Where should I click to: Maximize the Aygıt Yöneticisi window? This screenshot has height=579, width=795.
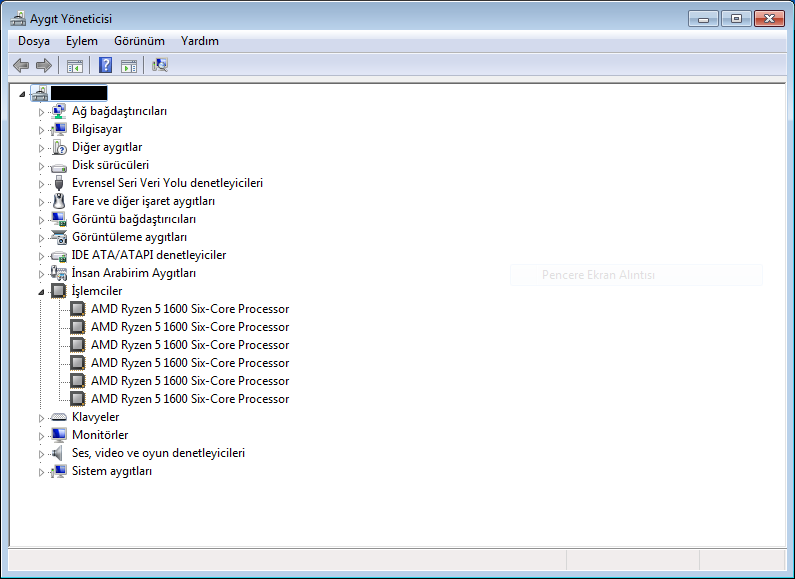(x=736, y=19)
